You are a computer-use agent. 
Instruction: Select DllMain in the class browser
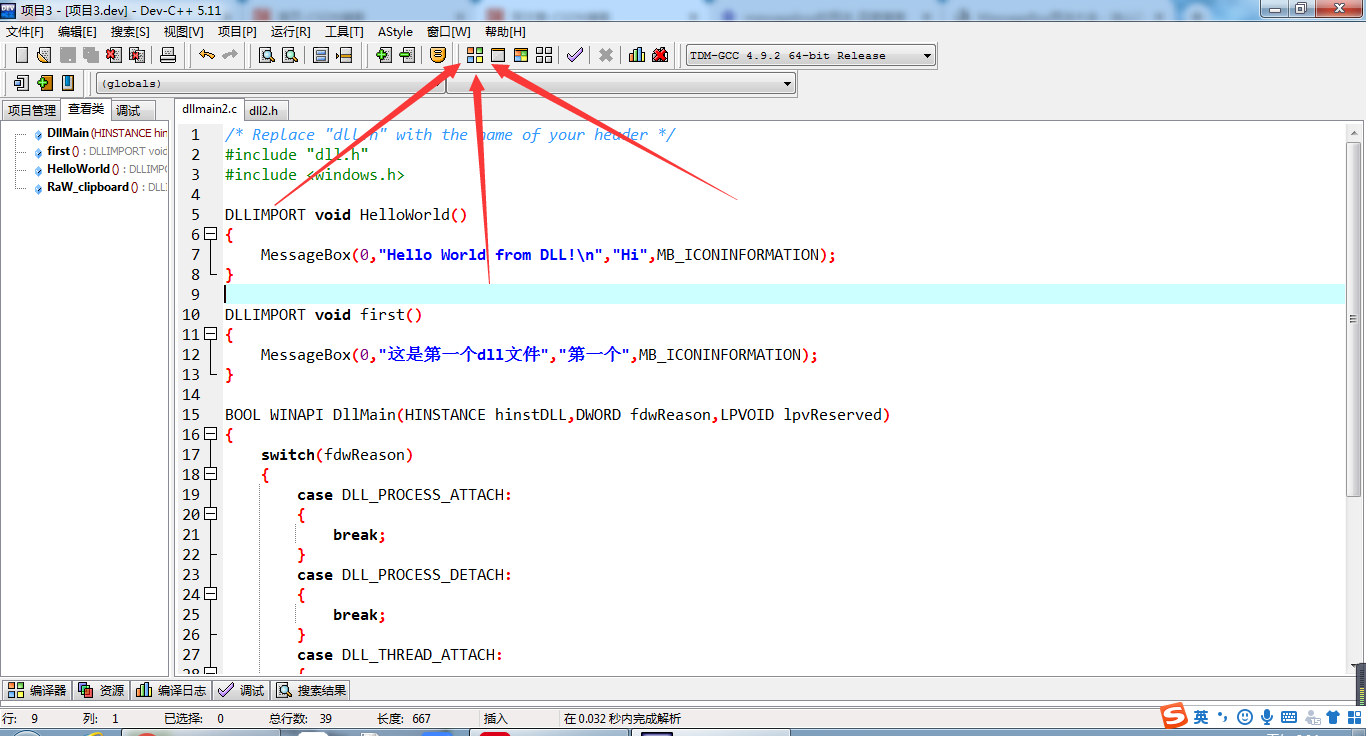68,133
